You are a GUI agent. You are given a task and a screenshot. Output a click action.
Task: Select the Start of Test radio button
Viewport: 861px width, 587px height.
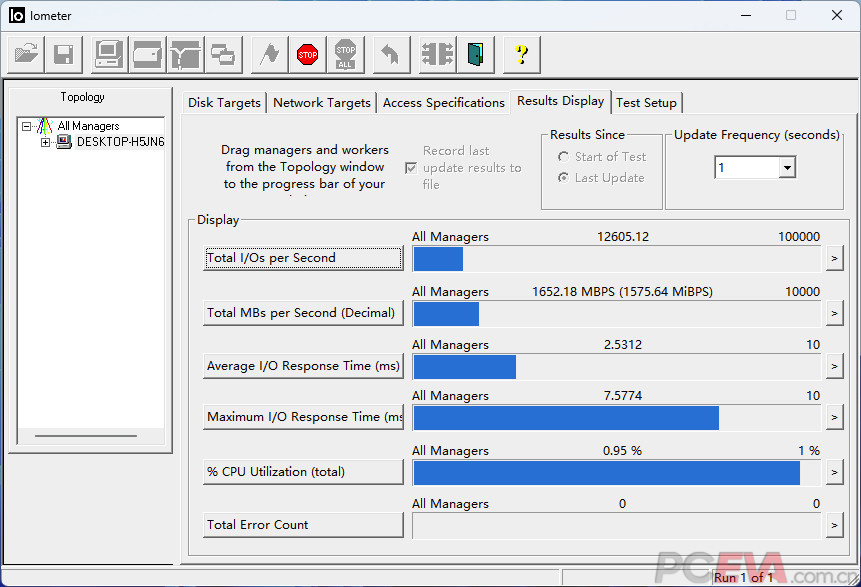pyautogui.click(x=564, y=157)
